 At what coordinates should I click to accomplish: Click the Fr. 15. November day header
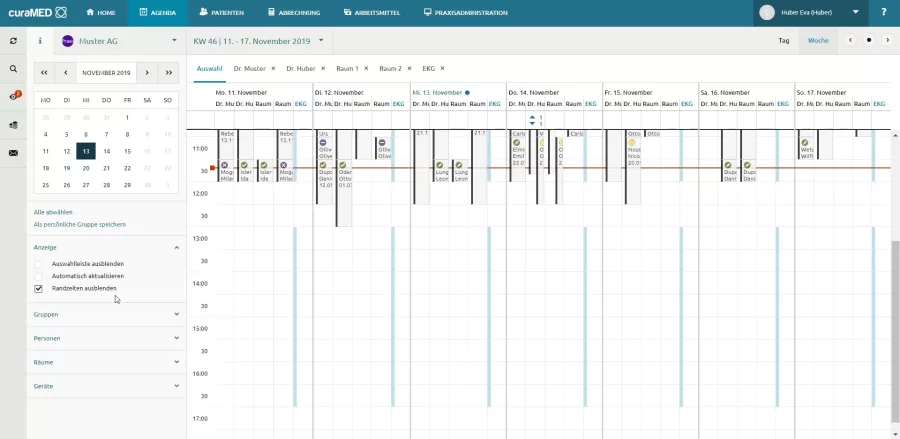[630, 92]
